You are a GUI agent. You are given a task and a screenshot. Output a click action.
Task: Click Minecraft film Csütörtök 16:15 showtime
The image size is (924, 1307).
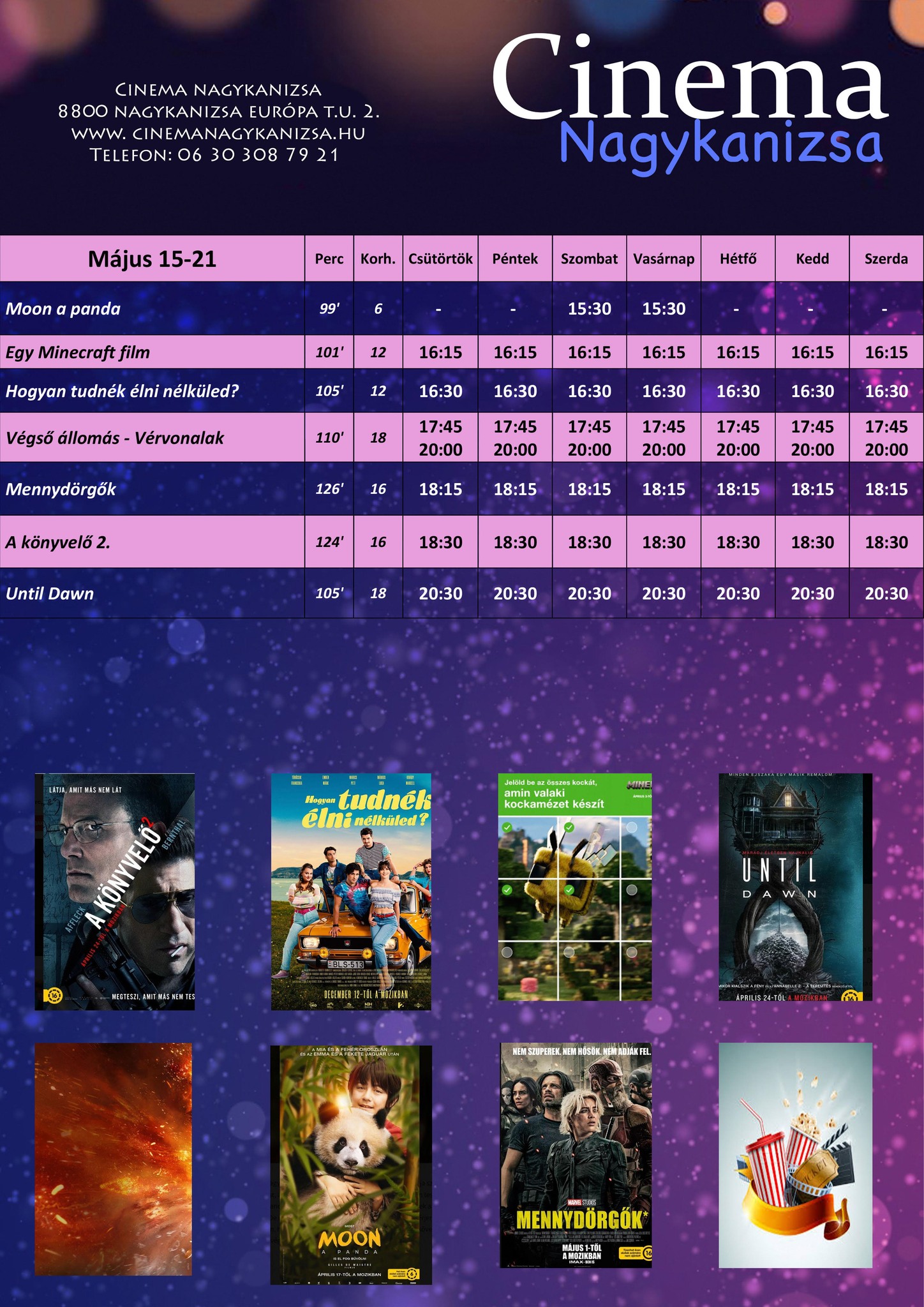click(x=440, y=352)
